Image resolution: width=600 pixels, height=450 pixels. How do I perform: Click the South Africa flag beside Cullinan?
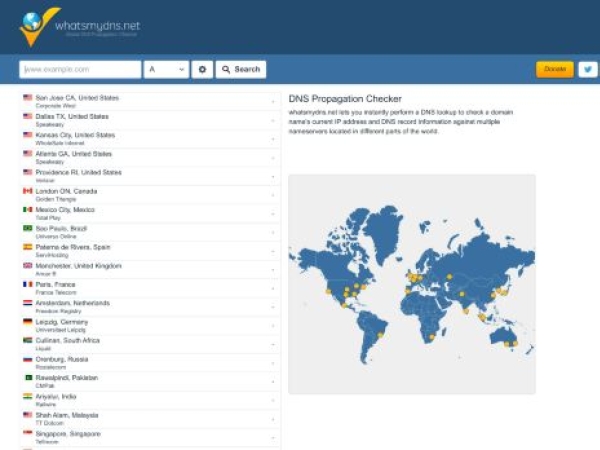coord(28,340)
